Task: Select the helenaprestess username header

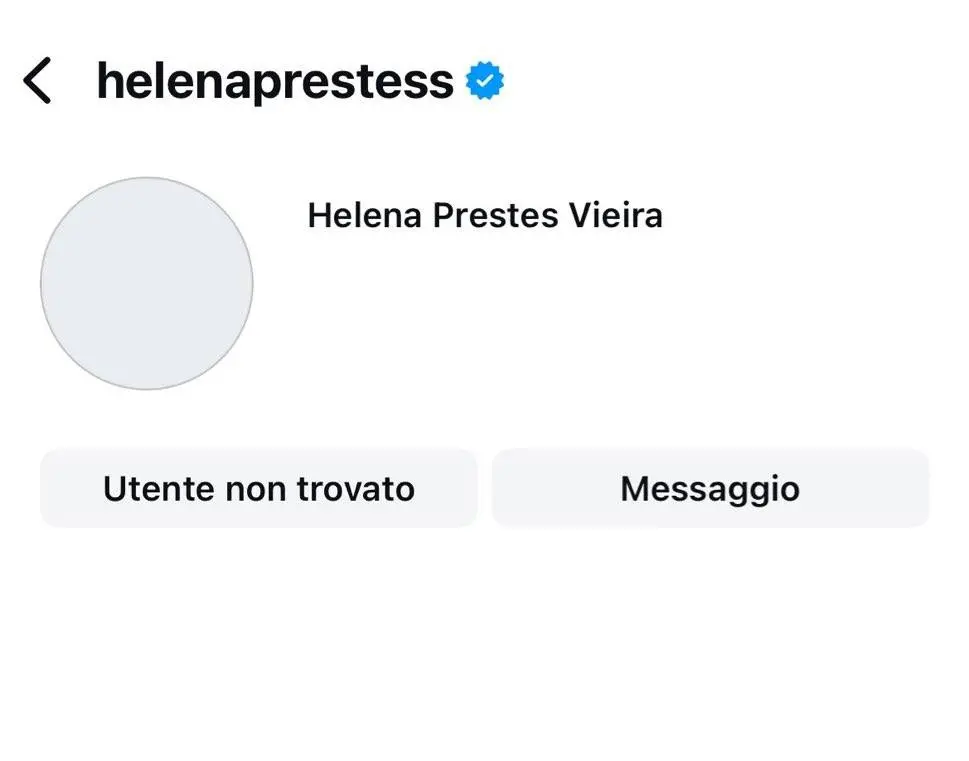Action: [275, 81]
